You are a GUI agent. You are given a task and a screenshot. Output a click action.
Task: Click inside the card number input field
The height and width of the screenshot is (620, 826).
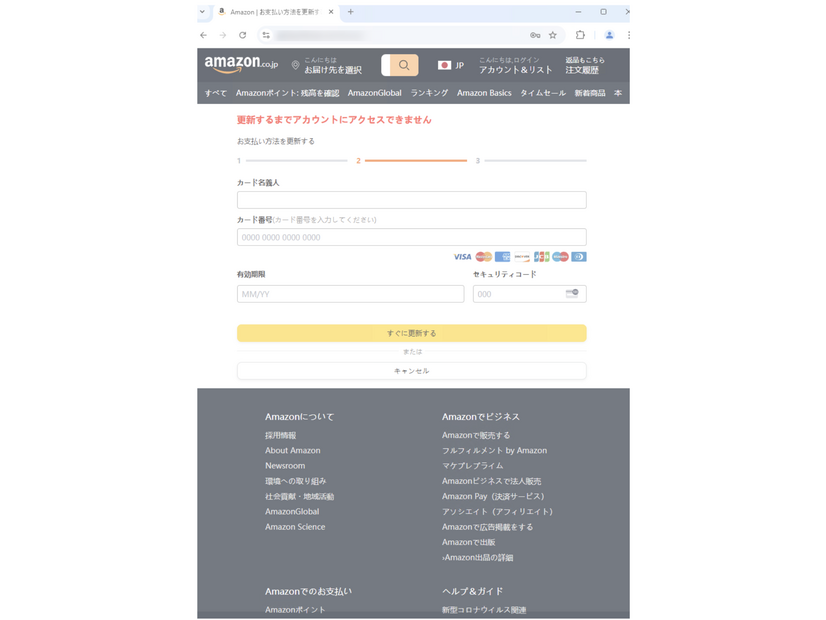[x=410, y=237]
